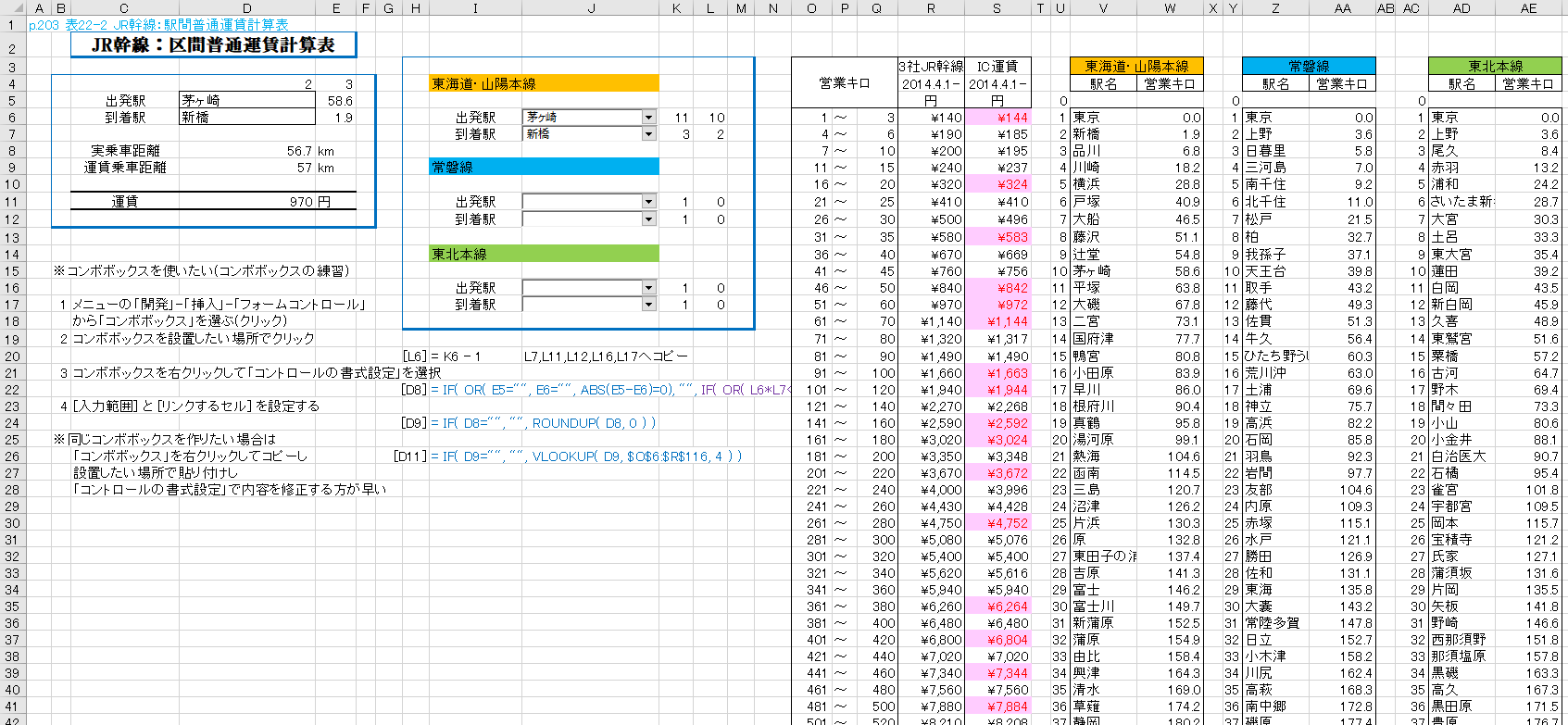This screenshot has width=1568, height=725.
Task: Select the 実乗車距離 value 56.7
Action: coord(247,151)
